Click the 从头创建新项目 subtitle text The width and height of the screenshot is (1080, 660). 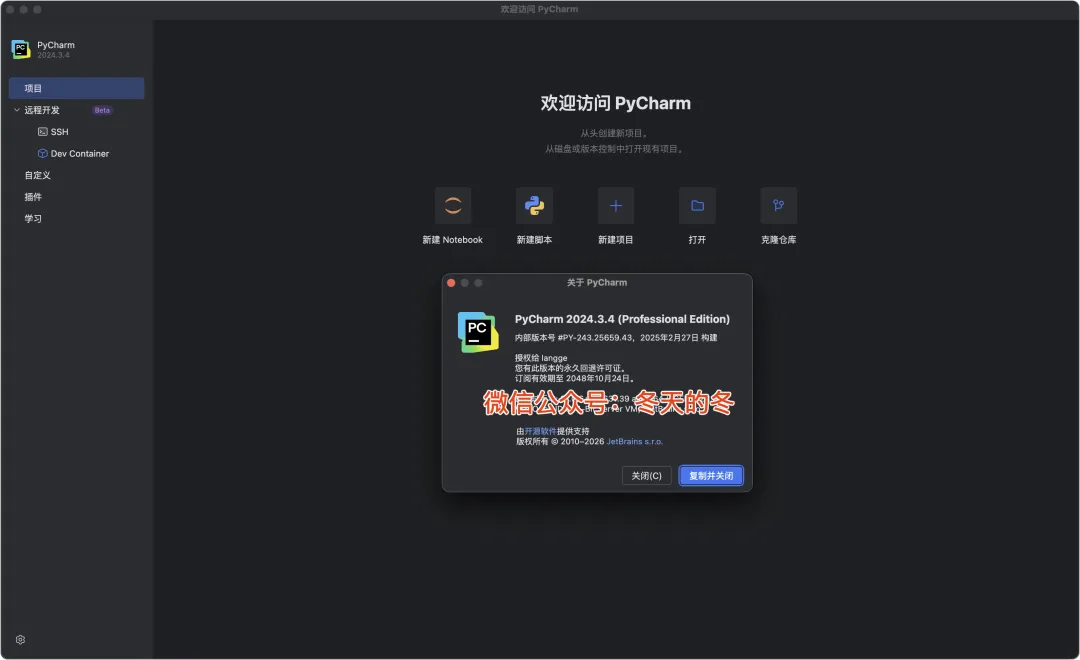point(614,134)
